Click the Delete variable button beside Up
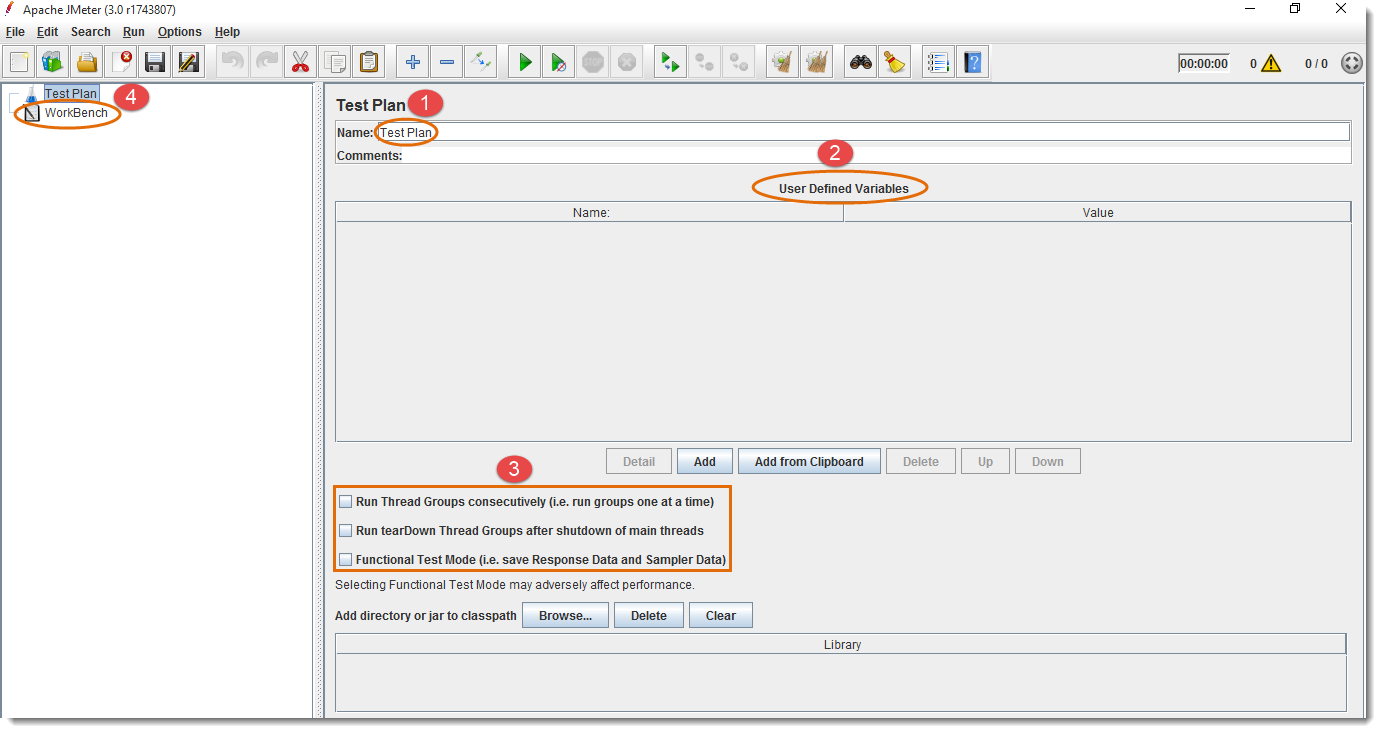1381x733 pixels. (921, 461)
